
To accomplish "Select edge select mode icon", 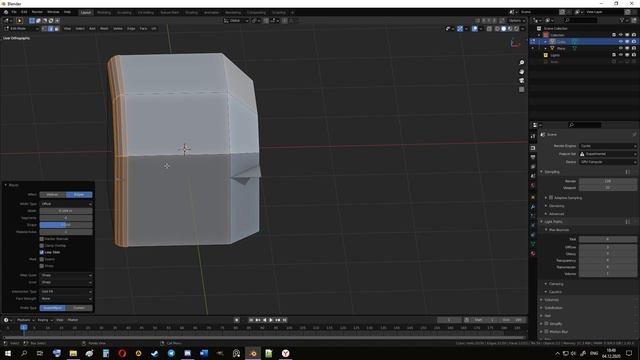I will coord(51,29).
